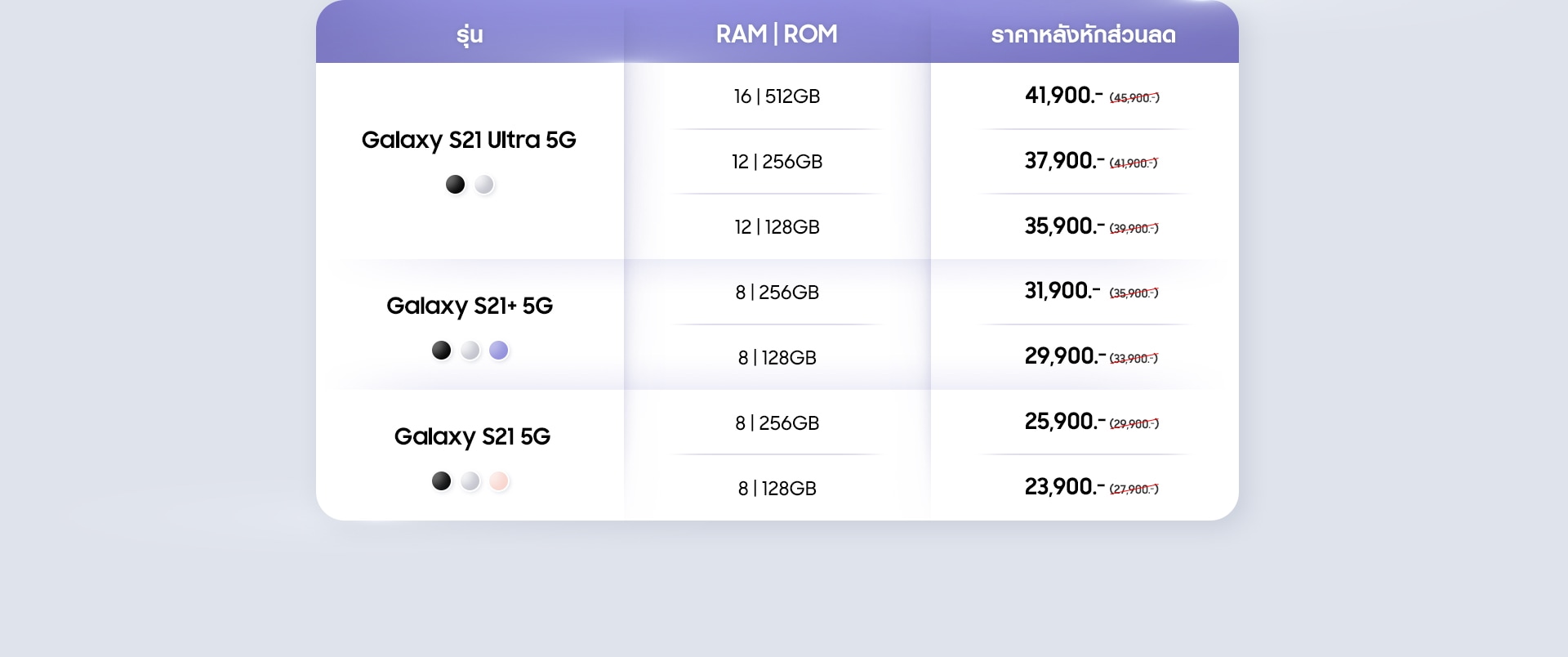This screenshot has height=657, width=1568.
Task: Click the 31,900.- price for S21+ 256GB
Action: pyautogui.click(x=1062, y=291)
